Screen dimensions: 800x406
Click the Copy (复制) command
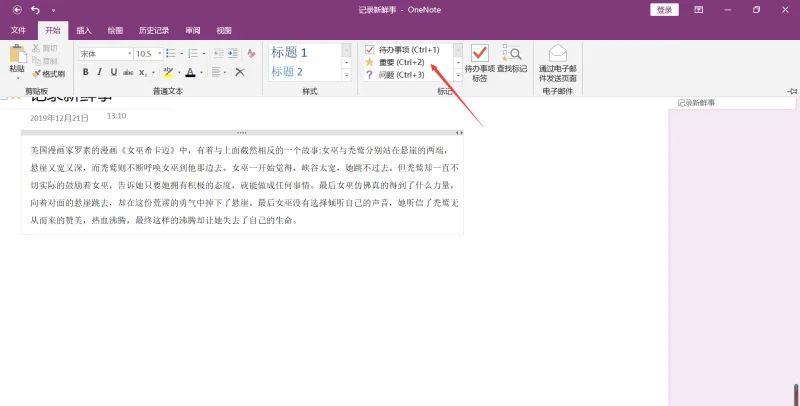click(45, 61)
